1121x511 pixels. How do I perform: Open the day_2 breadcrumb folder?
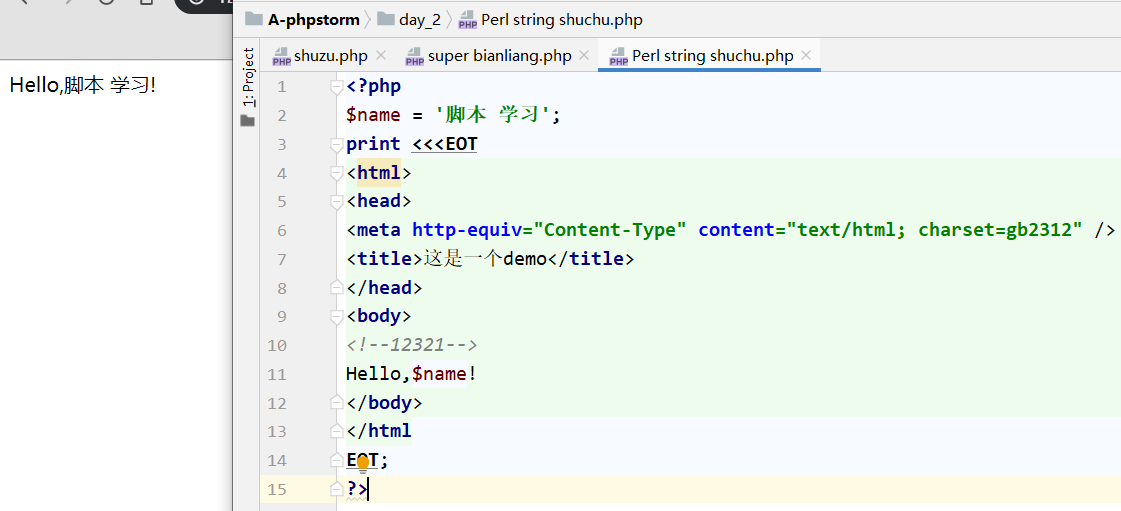pos(420,20)
